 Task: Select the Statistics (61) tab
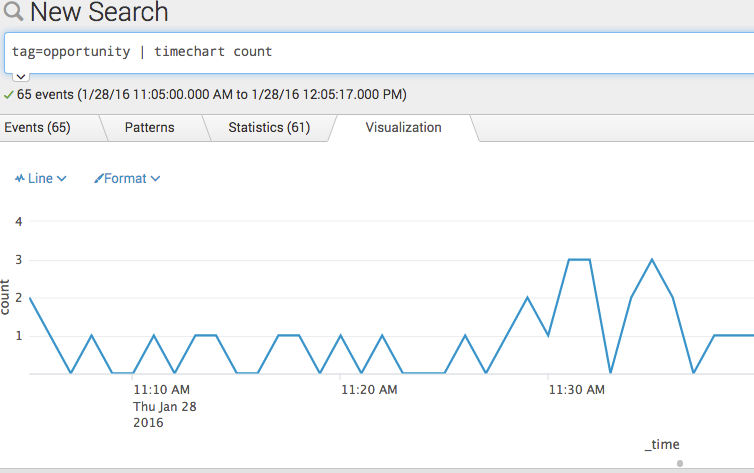(269, 128)
